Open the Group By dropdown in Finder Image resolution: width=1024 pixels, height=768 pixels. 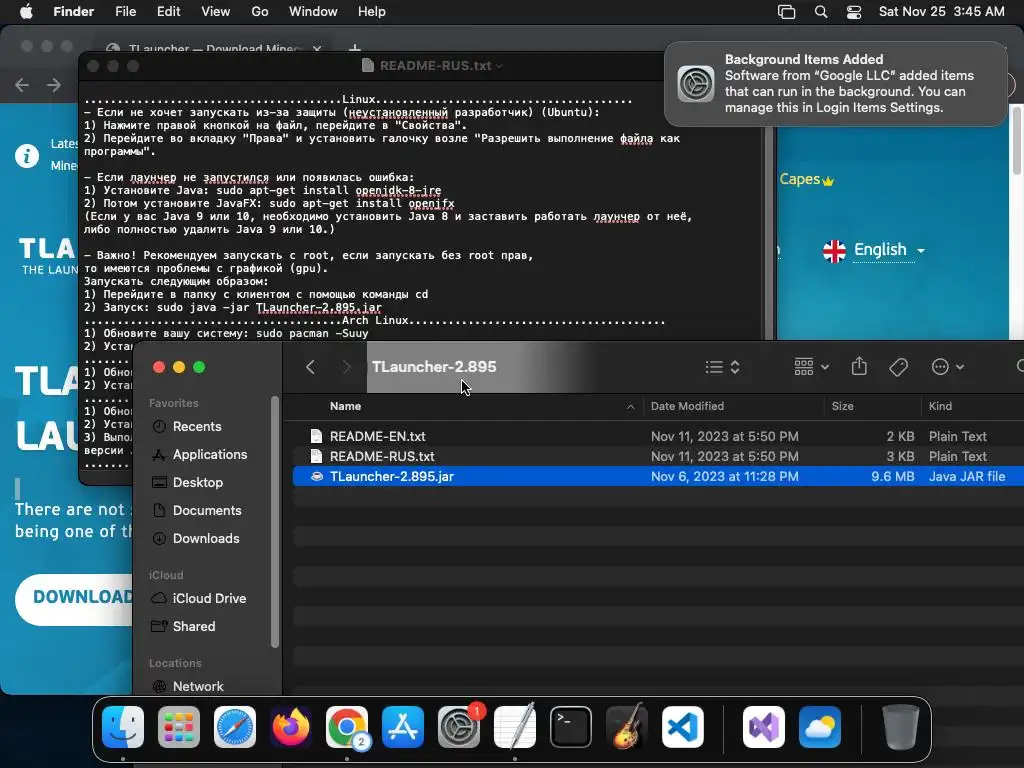[811, 367]
